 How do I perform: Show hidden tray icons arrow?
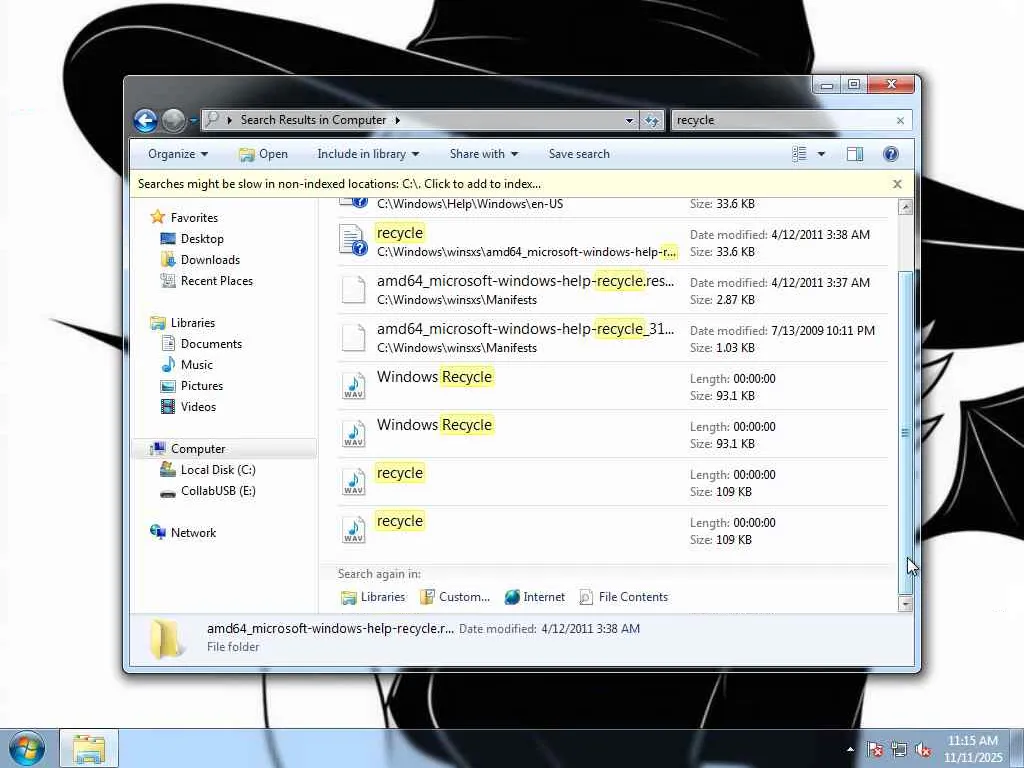click(x=850, y=749)
